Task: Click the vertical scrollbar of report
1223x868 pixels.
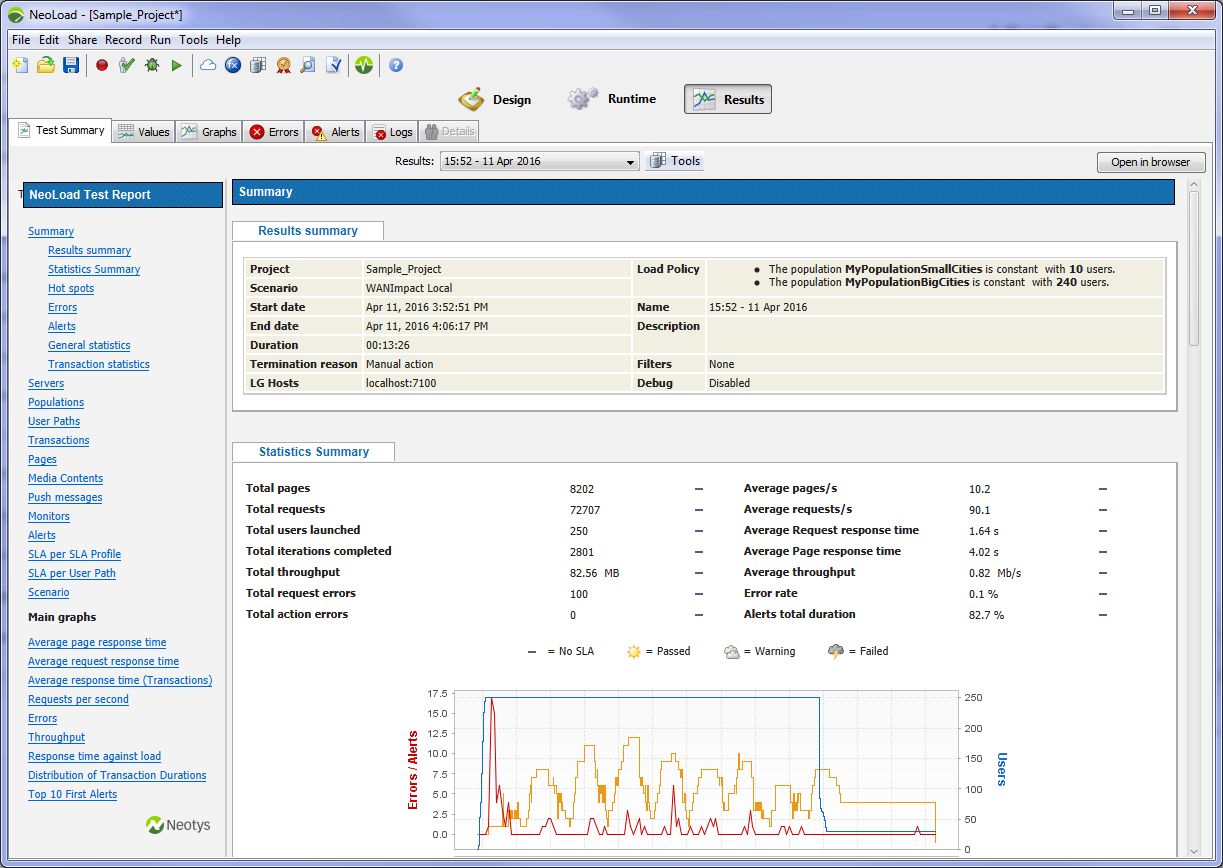Action: [x=1194, y=267]
